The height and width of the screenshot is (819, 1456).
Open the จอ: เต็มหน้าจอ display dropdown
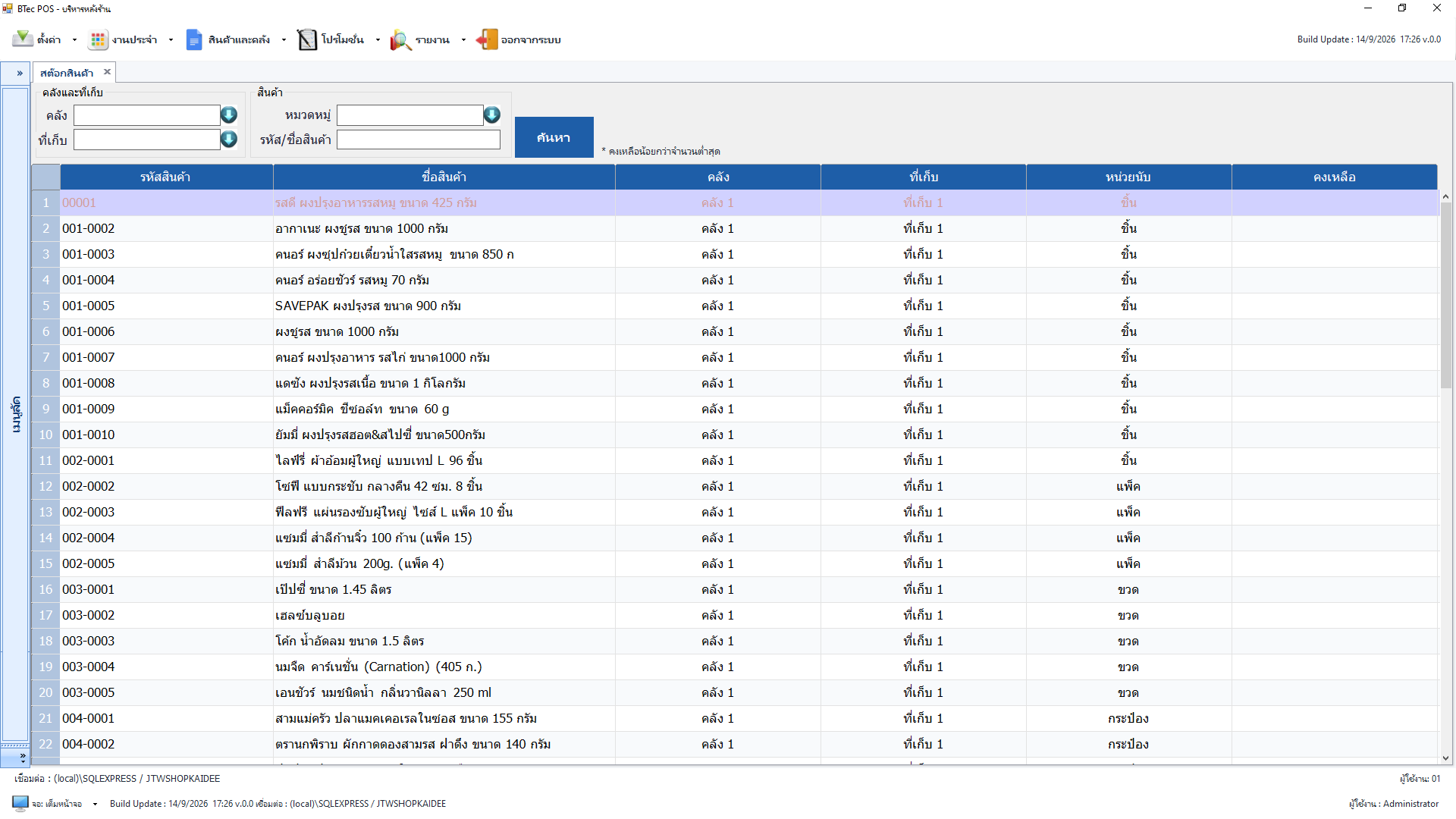tap(95, 804)
